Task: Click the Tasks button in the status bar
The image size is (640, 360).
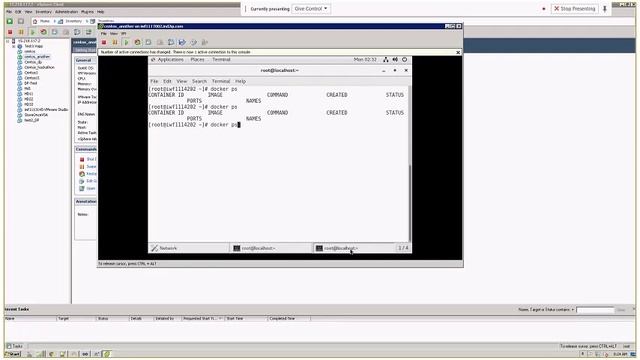Action: (15, 346)
